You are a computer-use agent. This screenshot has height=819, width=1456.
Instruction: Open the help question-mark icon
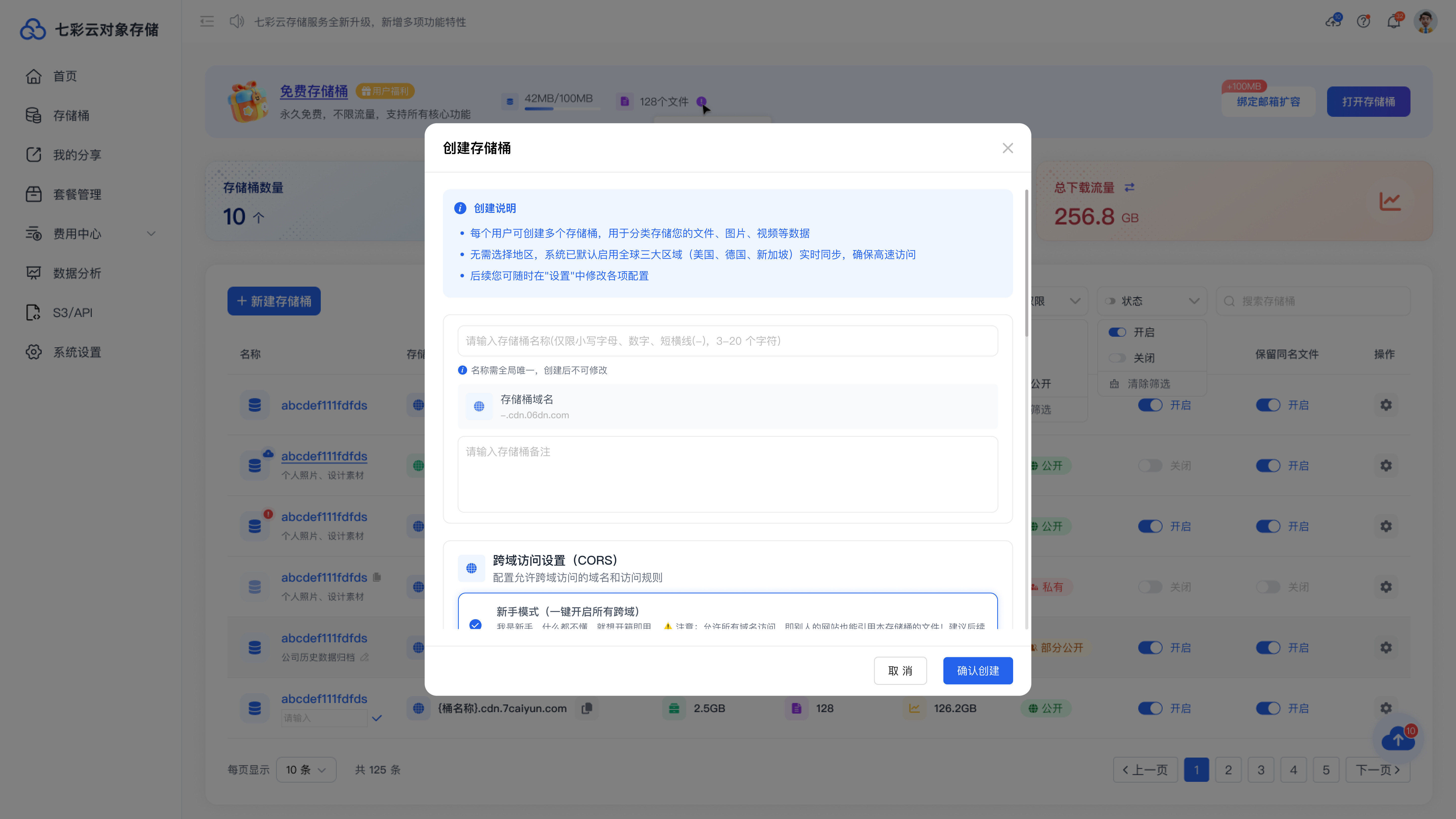point(1364,21)
